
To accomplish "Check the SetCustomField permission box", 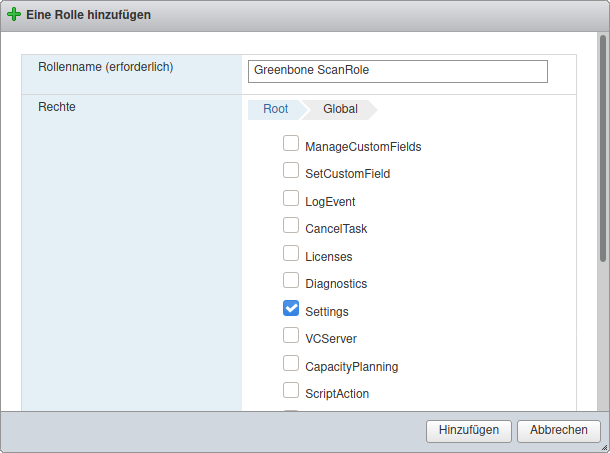I will point(291,171).
